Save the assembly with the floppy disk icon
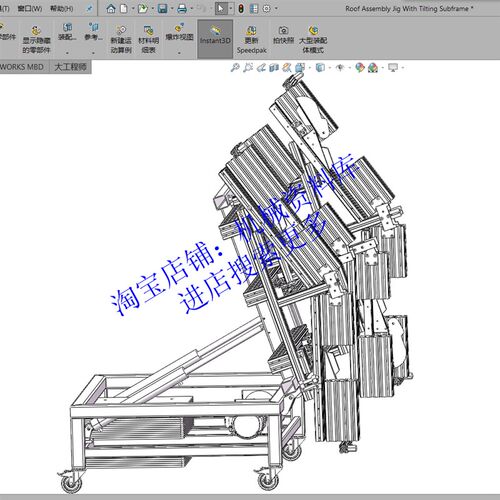The width and height of the screenshot is (500, 500). click(162, 8)
